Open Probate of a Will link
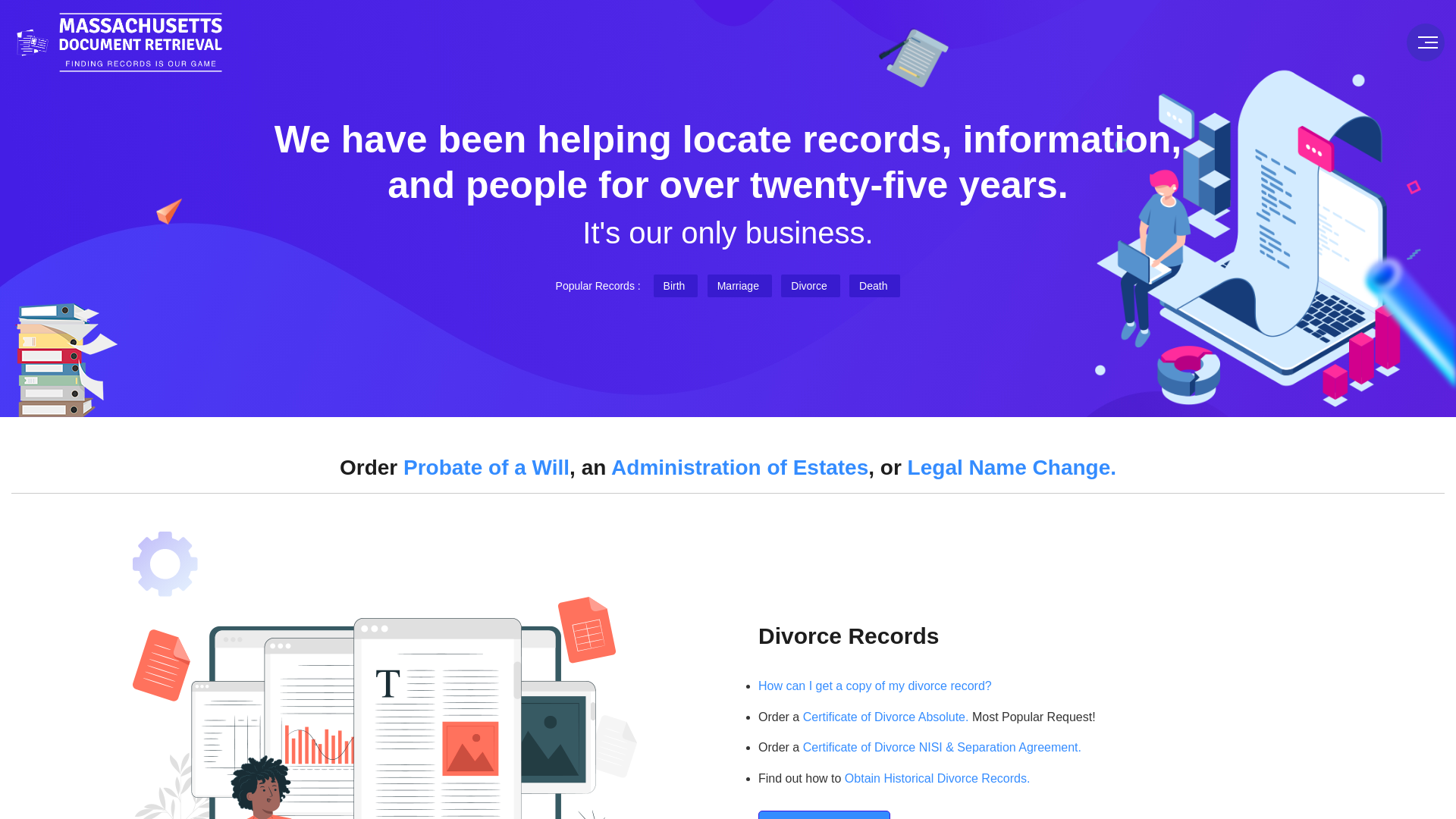This screenshot has width=1456, height=819. point(486,467)
